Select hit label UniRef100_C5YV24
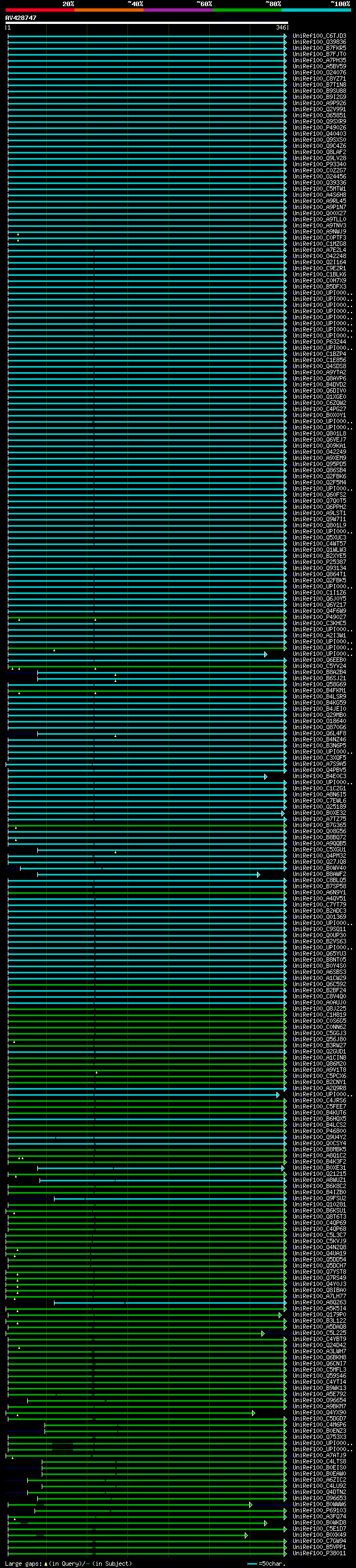This screenshot has width=356, height=1568. [319, 666]
